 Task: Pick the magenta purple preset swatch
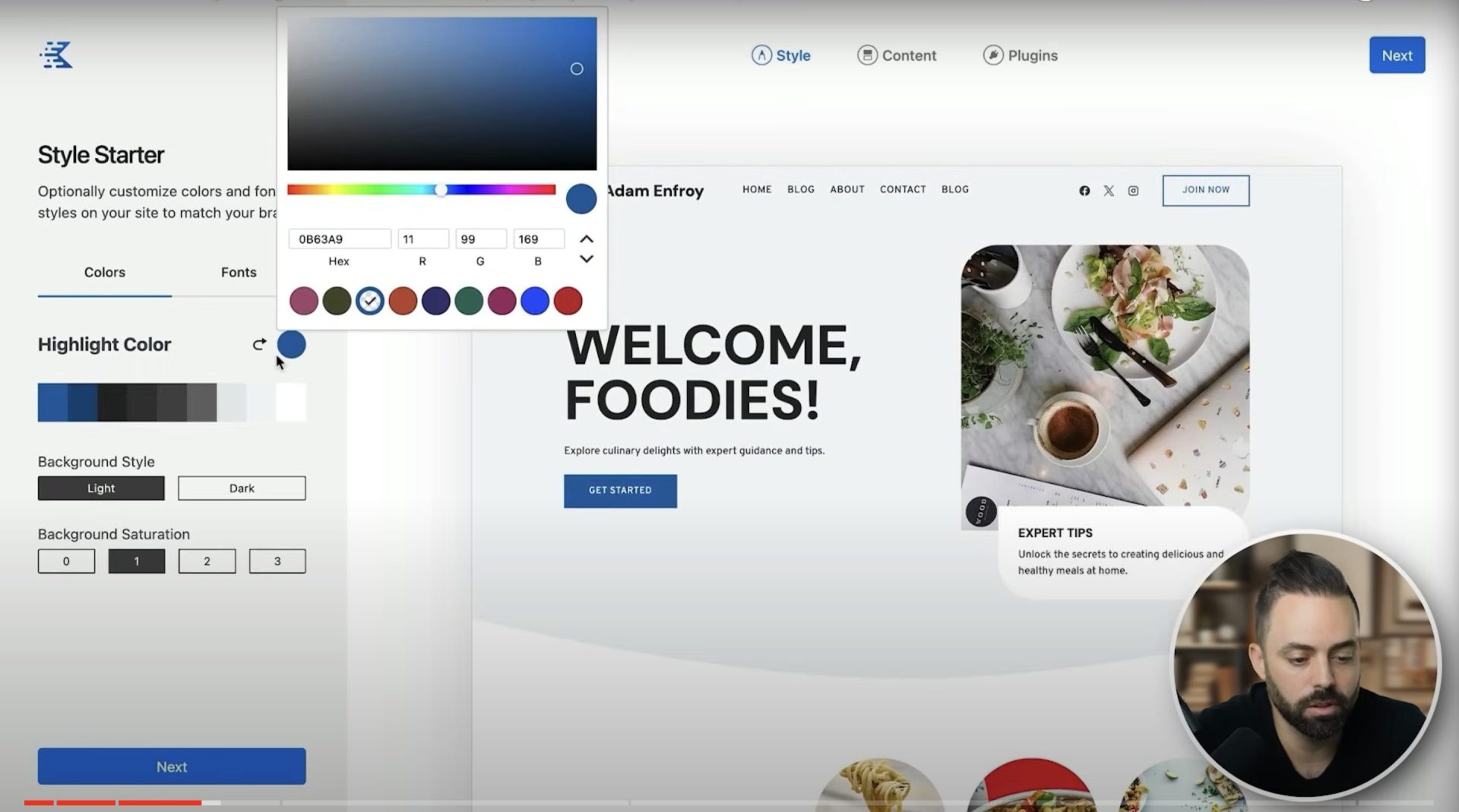coord(502,301)
